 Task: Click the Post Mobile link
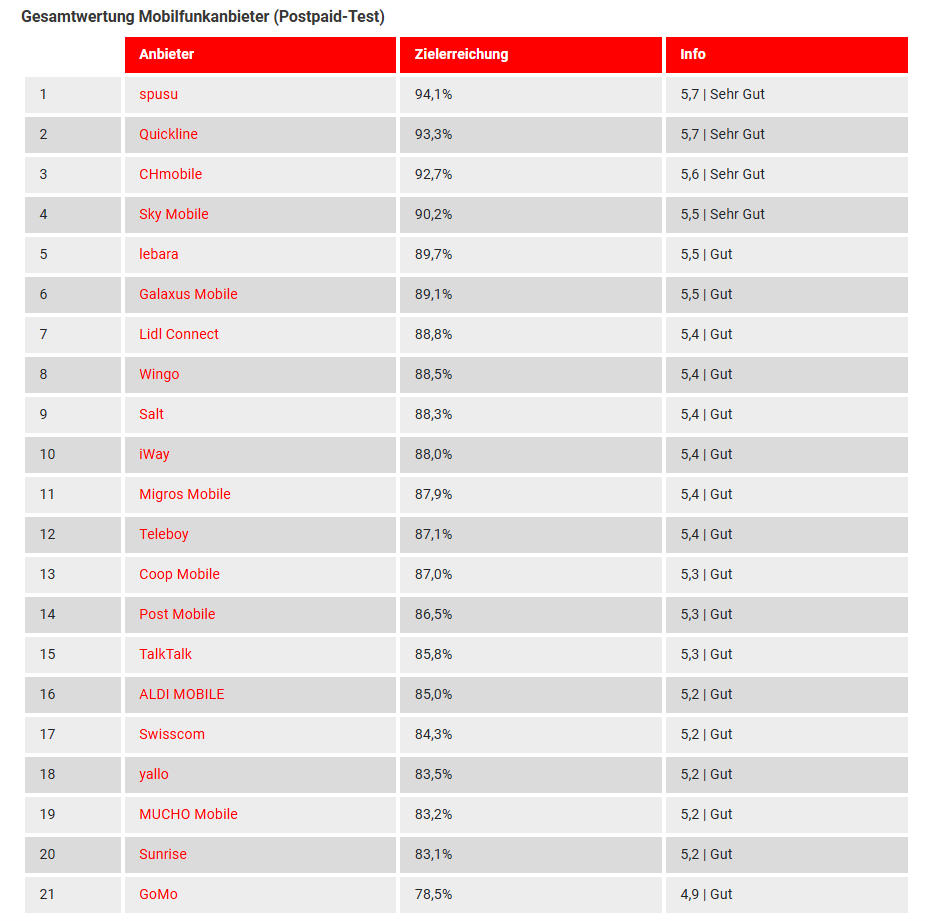pos(177,614)
